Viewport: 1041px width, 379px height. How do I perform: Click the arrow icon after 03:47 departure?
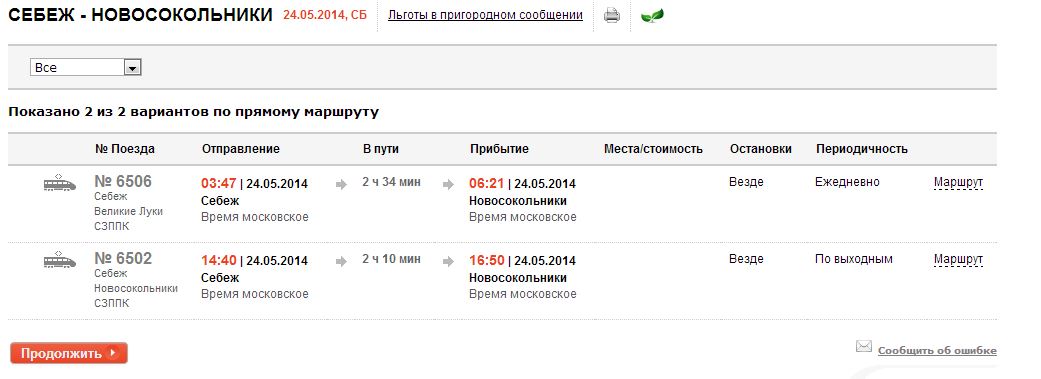pos(341,185)
